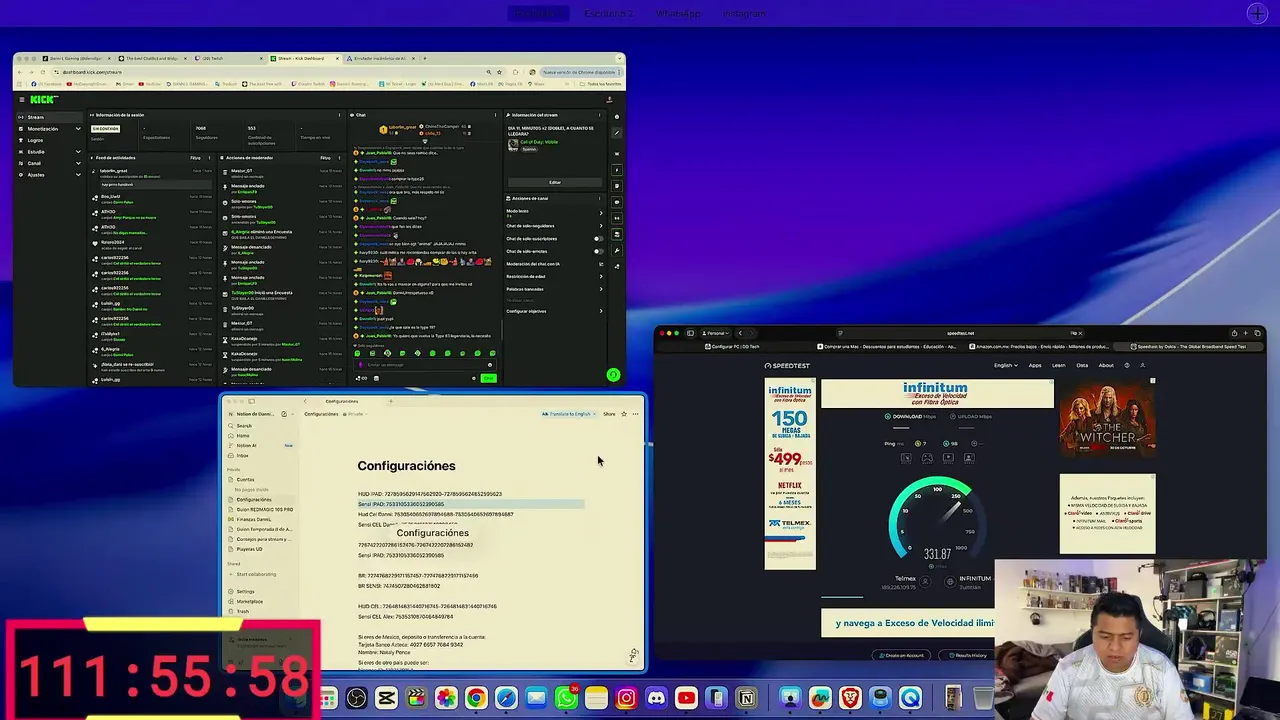The image size is (1280, 720).
Task: Open Palabras baneadas arrow
Action: point(601,289)
